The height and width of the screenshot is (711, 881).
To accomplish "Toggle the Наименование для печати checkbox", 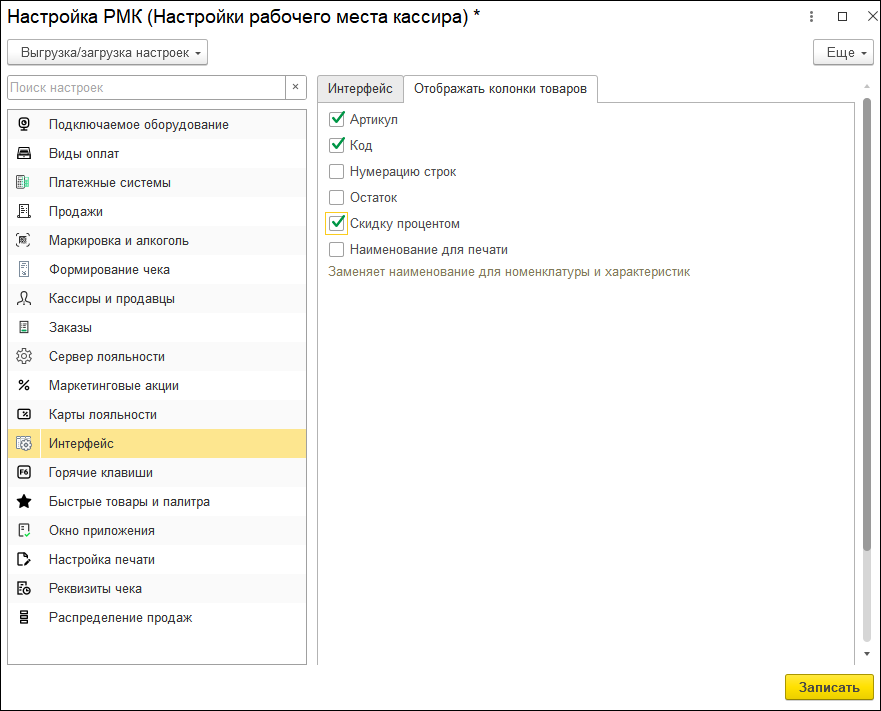I will coord(337,250).
